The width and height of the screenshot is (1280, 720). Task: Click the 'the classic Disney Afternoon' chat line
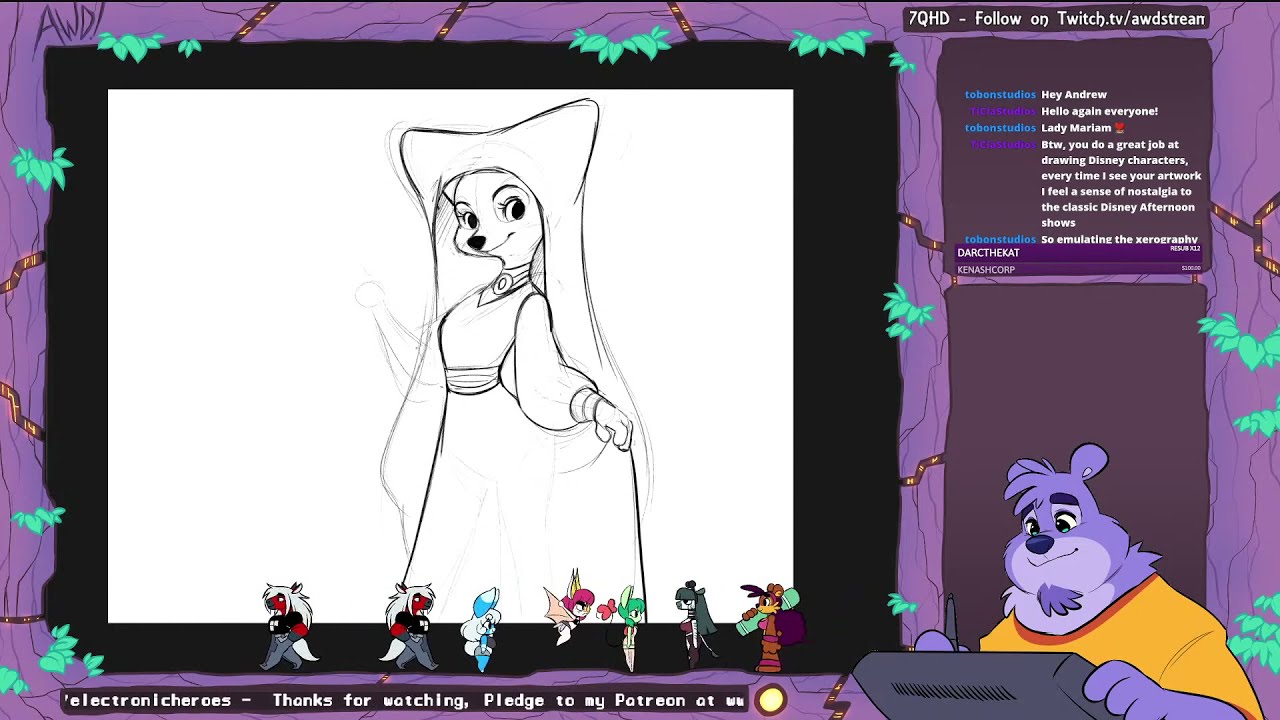[1118, 207]
